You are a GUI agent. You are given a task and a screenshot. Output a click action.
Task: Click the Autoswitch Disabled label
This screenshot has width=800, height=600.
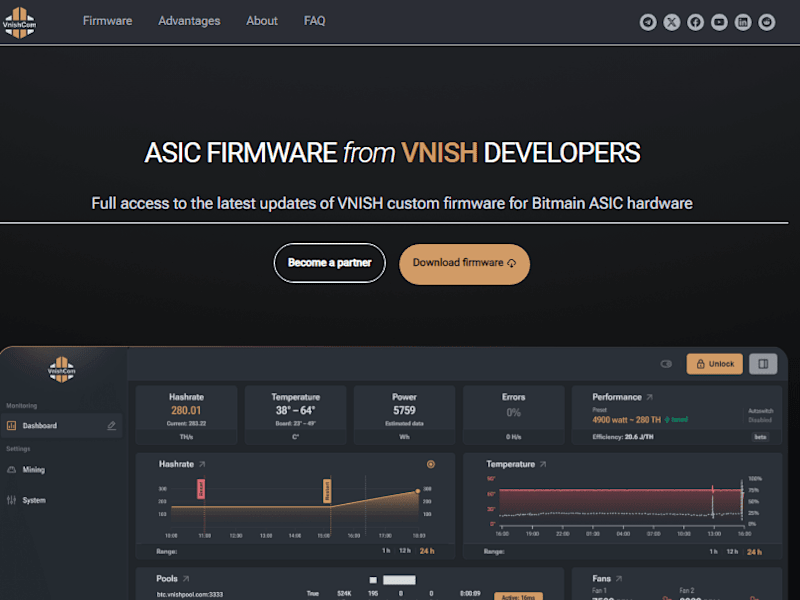(x=760, y=415)
